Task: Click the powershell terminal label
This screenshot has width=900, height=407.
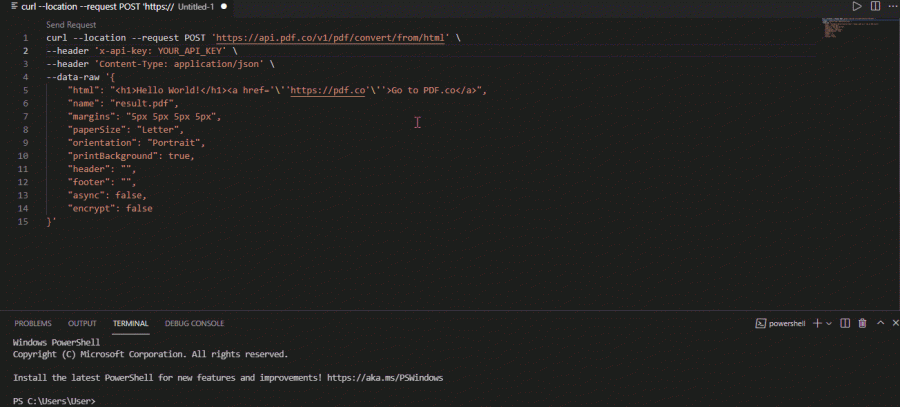Action: coord(787,324)
